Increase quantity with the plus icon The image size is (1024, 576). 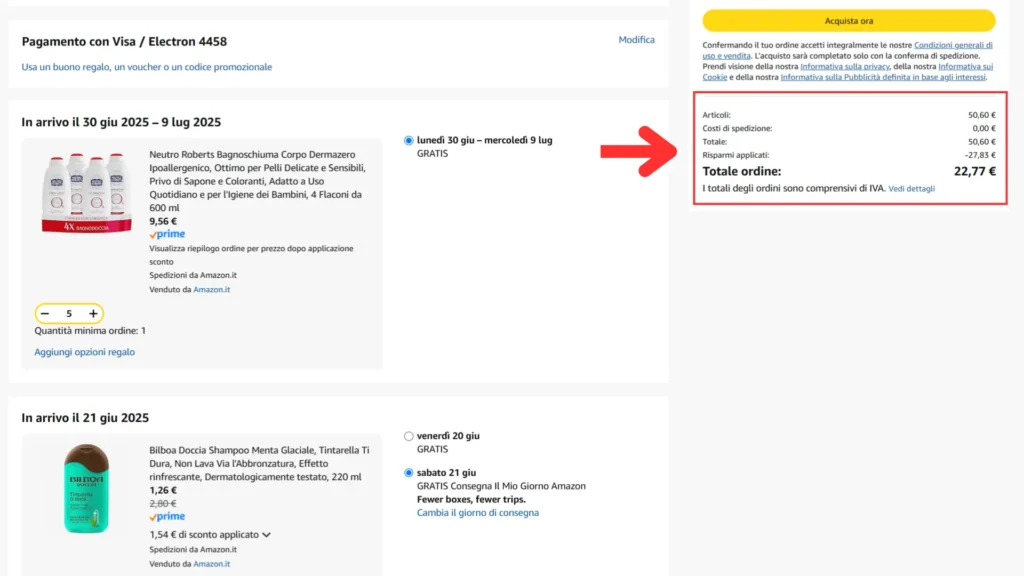(x=93, y=313)
